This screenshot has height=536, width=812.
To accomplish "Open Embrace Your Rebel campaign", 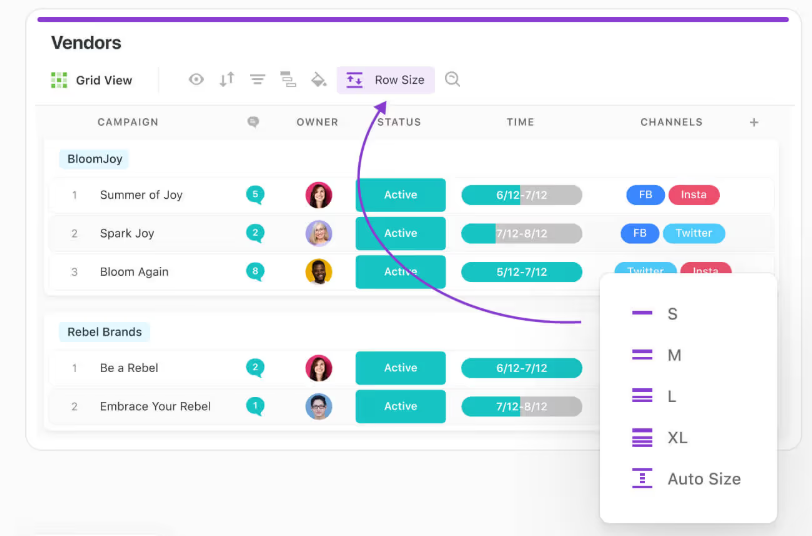I will [x=155, y=407].
